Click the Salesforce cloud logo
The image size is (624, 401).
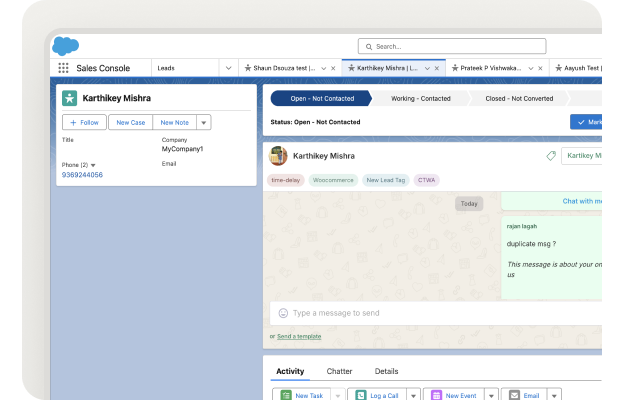coord(65,45)
